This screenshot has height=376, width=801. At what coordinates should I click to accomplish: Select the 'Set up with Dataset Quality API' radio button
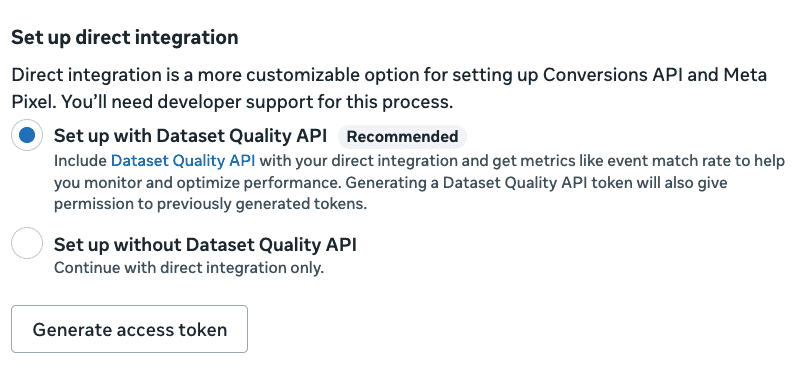27,135
